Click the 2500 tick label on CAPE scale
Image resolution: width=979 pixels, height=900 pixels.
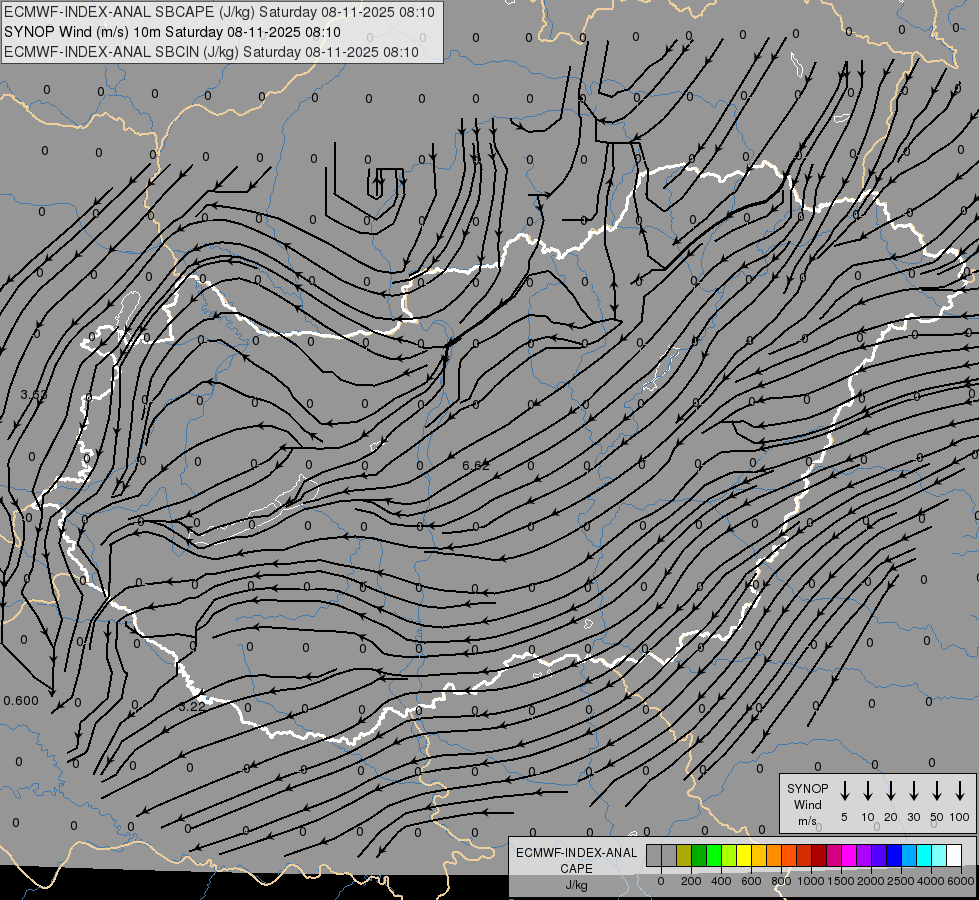[x=900, y=881]
